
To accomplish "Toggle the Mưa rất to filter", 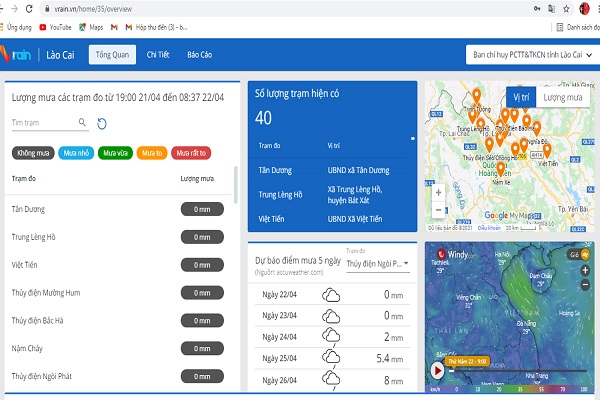I will point(192,153).
